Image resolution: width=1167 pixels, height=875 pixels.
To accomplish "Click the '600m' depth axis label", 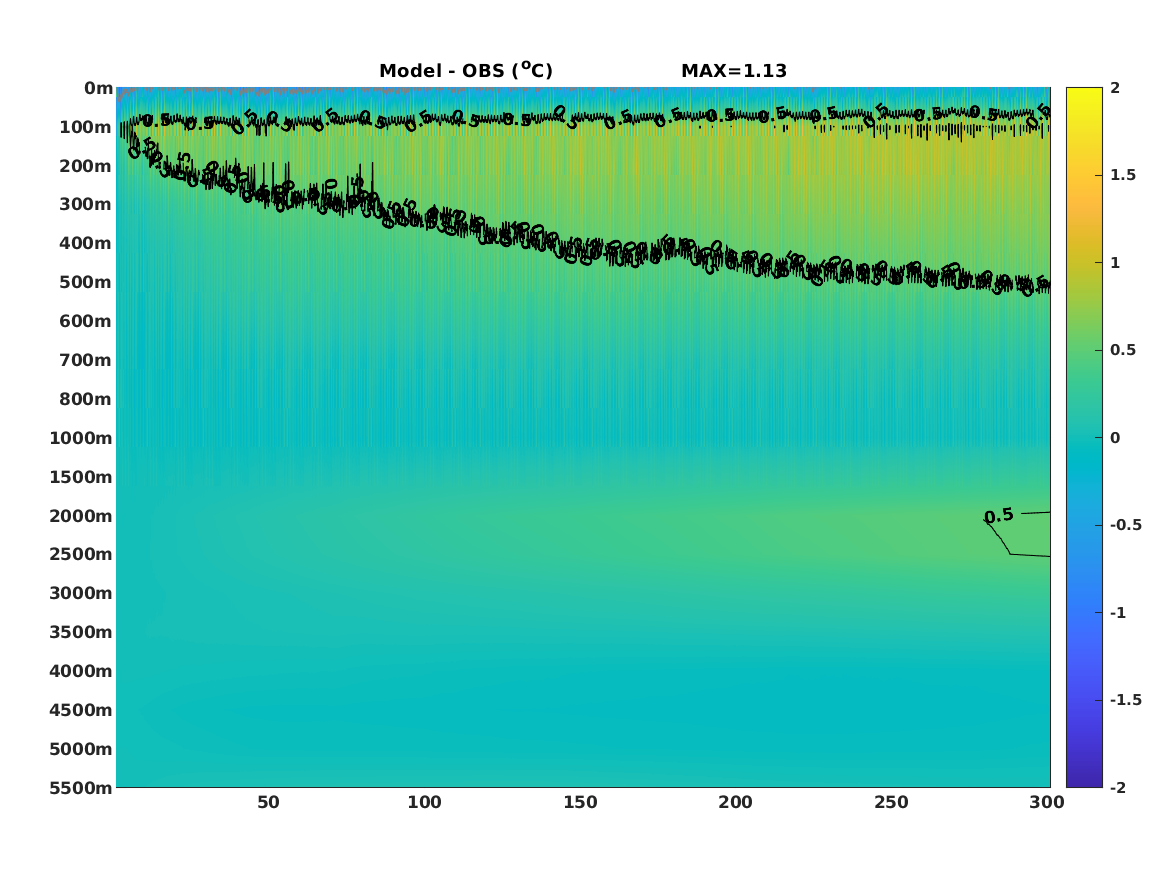I will (x=86, y=321).
